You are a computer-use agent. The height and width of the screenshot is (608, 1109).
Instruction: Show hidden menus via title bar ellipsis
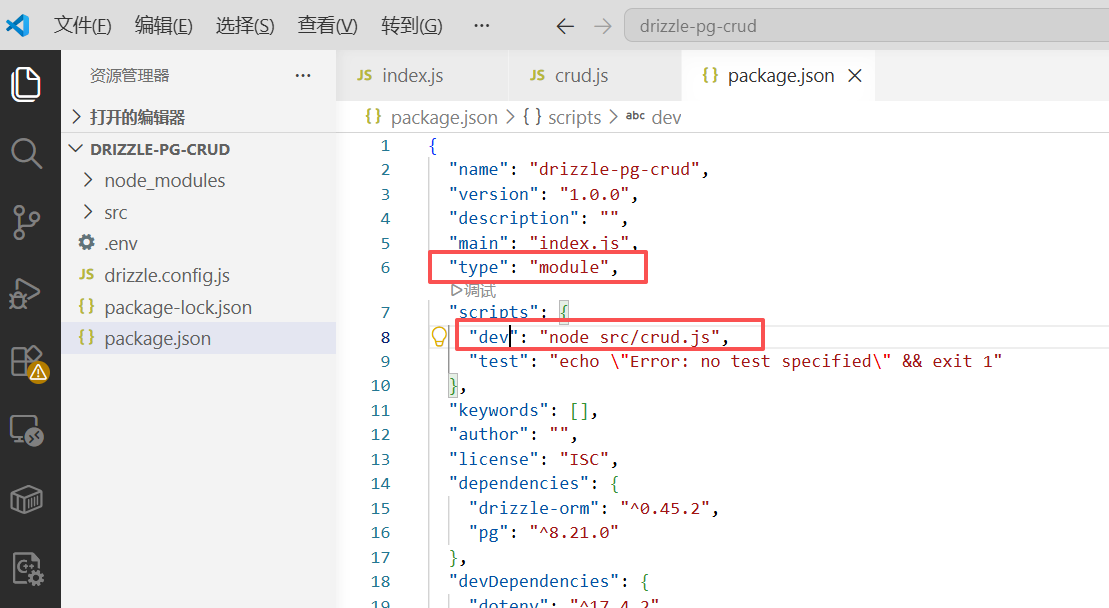tap(482, 25)
